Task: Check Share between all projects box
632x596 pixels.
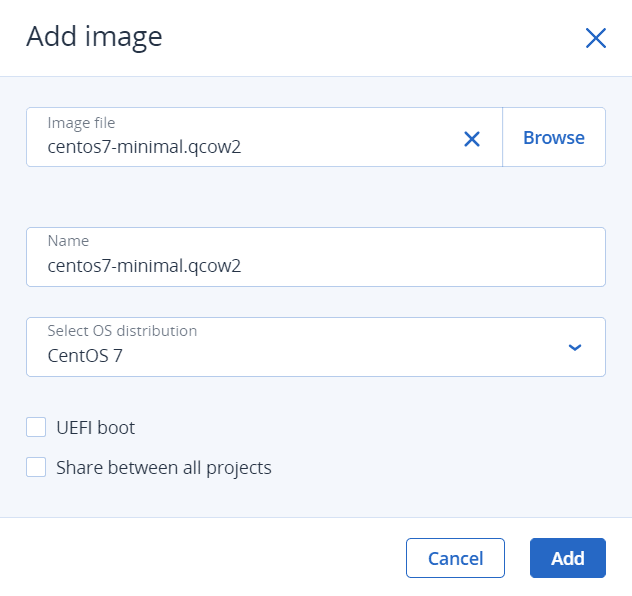Action: tap(36, 467)
